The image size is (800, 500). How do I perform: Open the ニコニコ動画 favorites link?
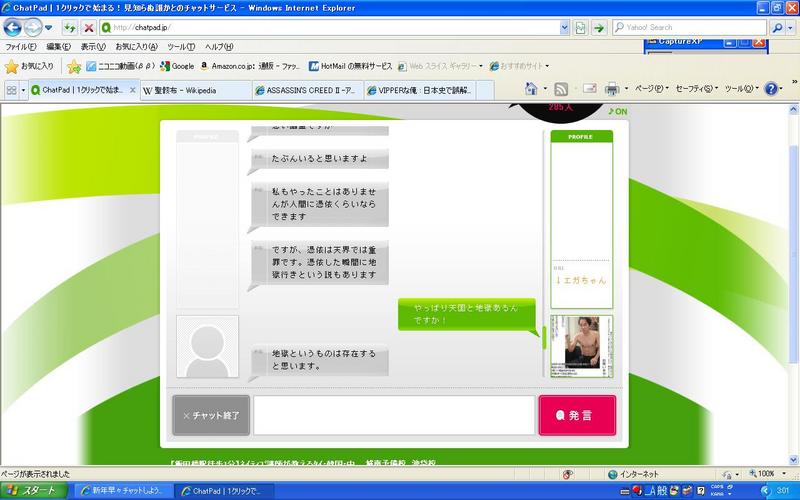click(x=120, y=66)
